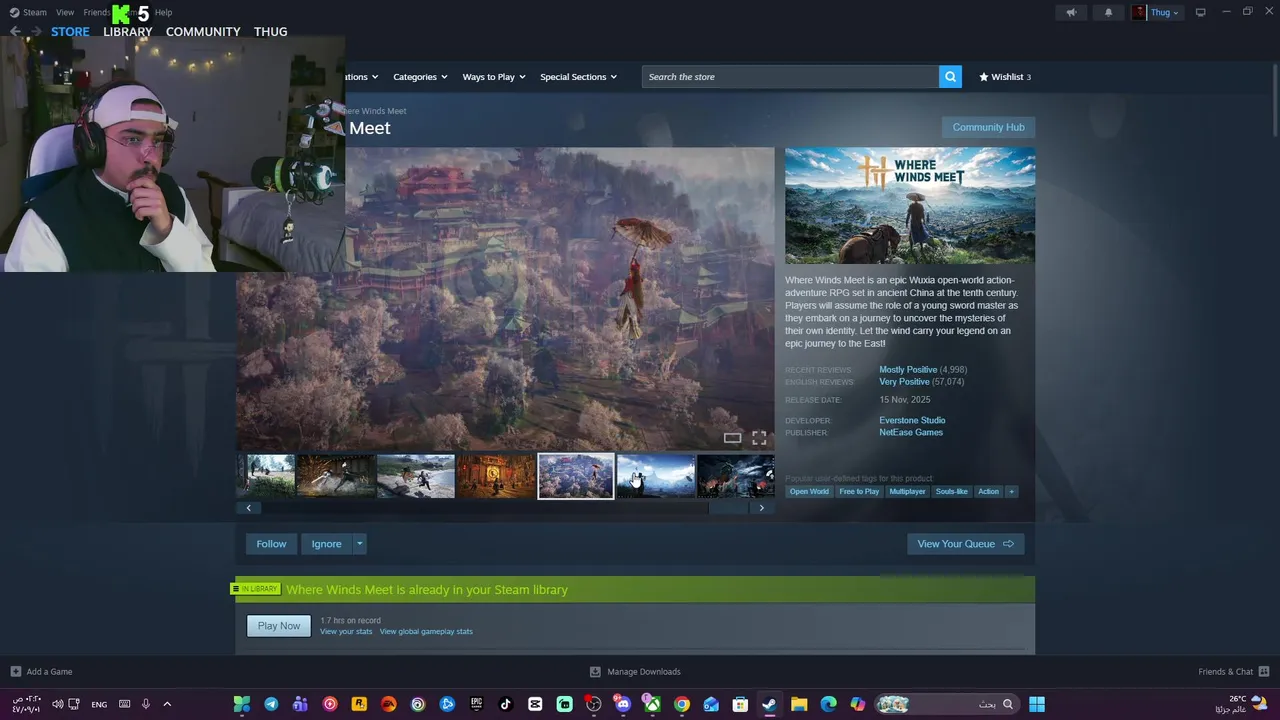The image size is (1280, 720).
Task: Select the Souls-like tag
Action: [x=951, y=491]
